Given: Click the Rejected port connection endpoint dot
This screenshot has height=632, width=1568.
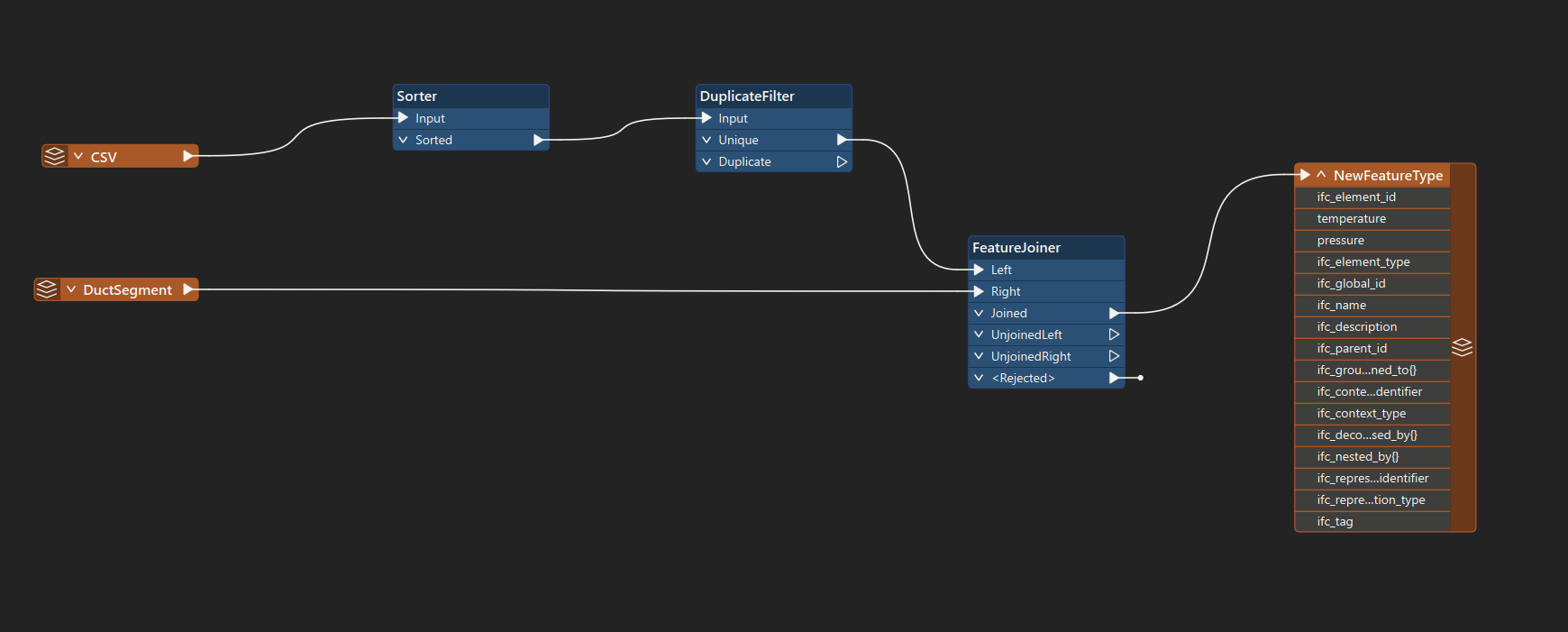Looking at the screenshot, I should tap(1141, 378).
